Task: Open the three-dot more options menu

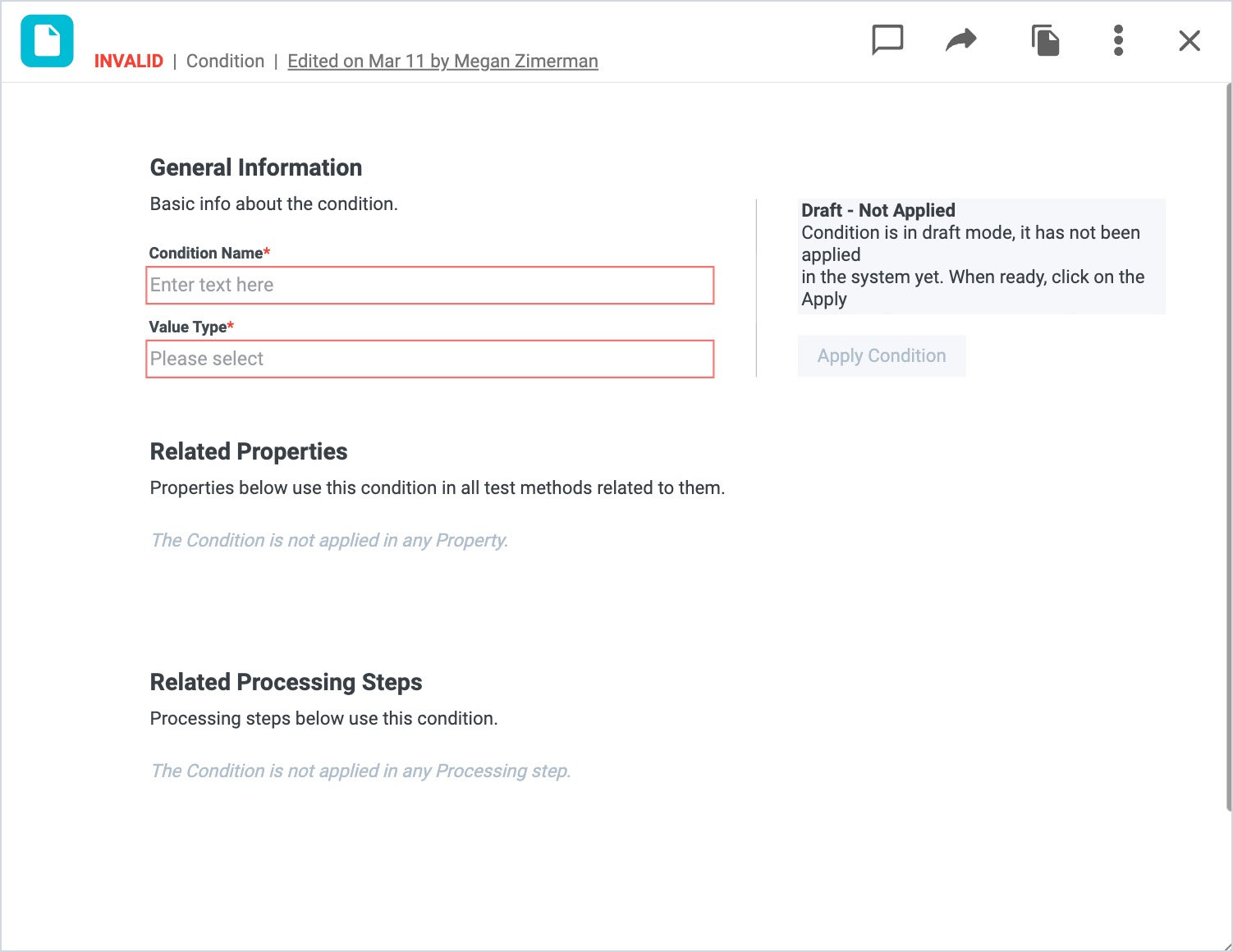Action: tap(1118, 40)
